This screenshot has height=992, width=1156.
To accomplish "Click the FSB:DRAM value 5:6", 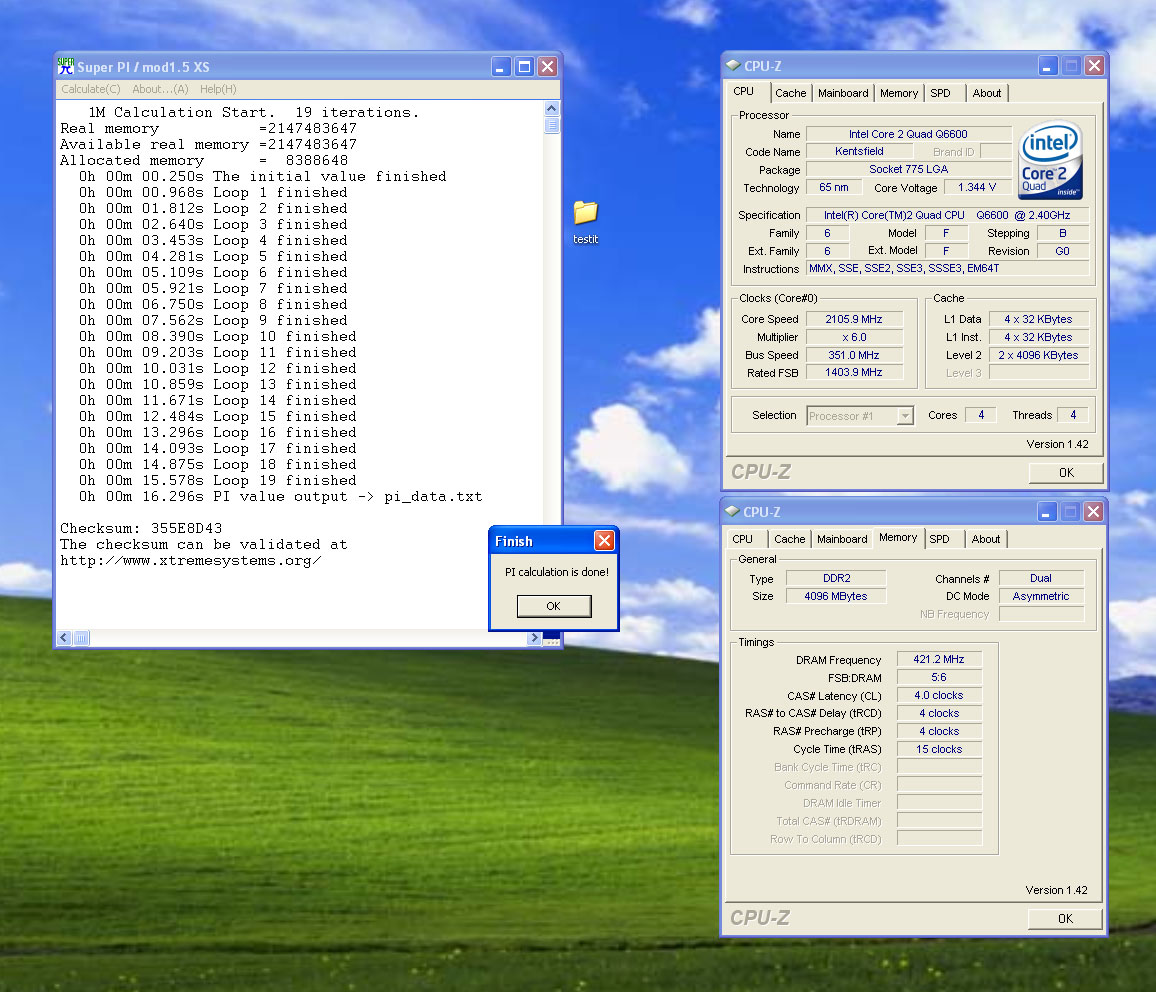I will point(939,677).
